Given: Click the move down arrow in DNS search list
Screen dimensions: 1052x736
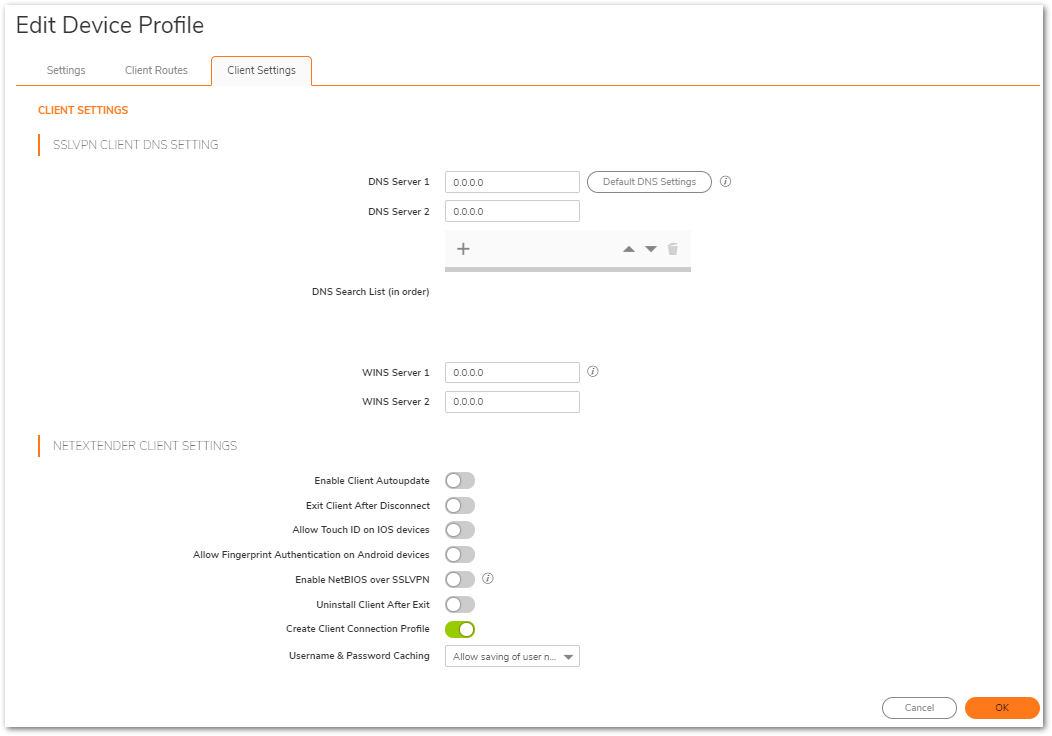Looking at the screenshot, I should tap(651, 249).
